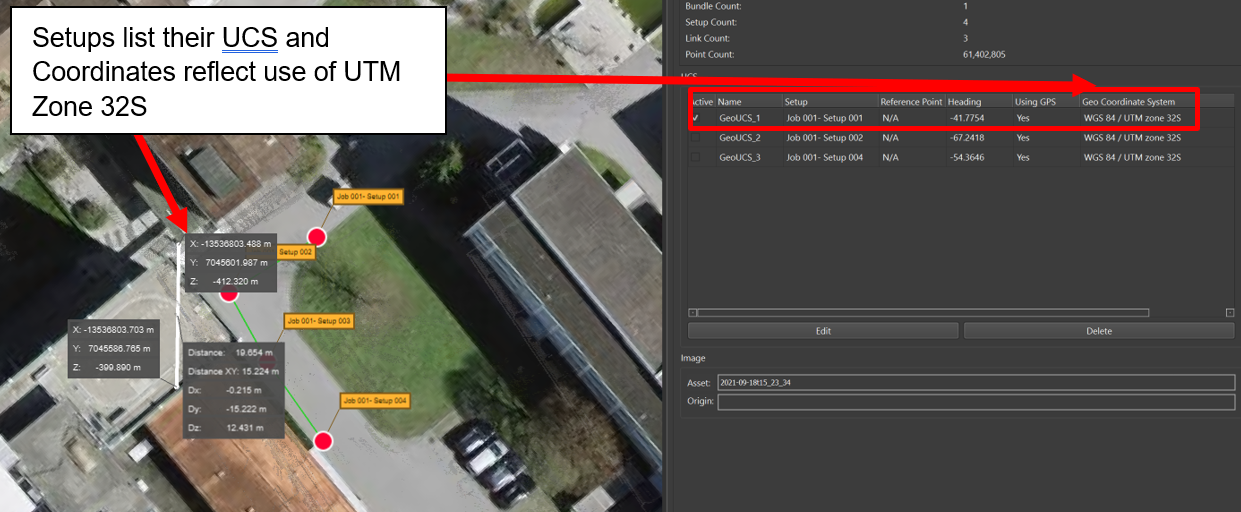This screenshot has height=512, width=1241.
Task: Click the red Setup 002 marker dot
Action: click(x=229, y=293)
